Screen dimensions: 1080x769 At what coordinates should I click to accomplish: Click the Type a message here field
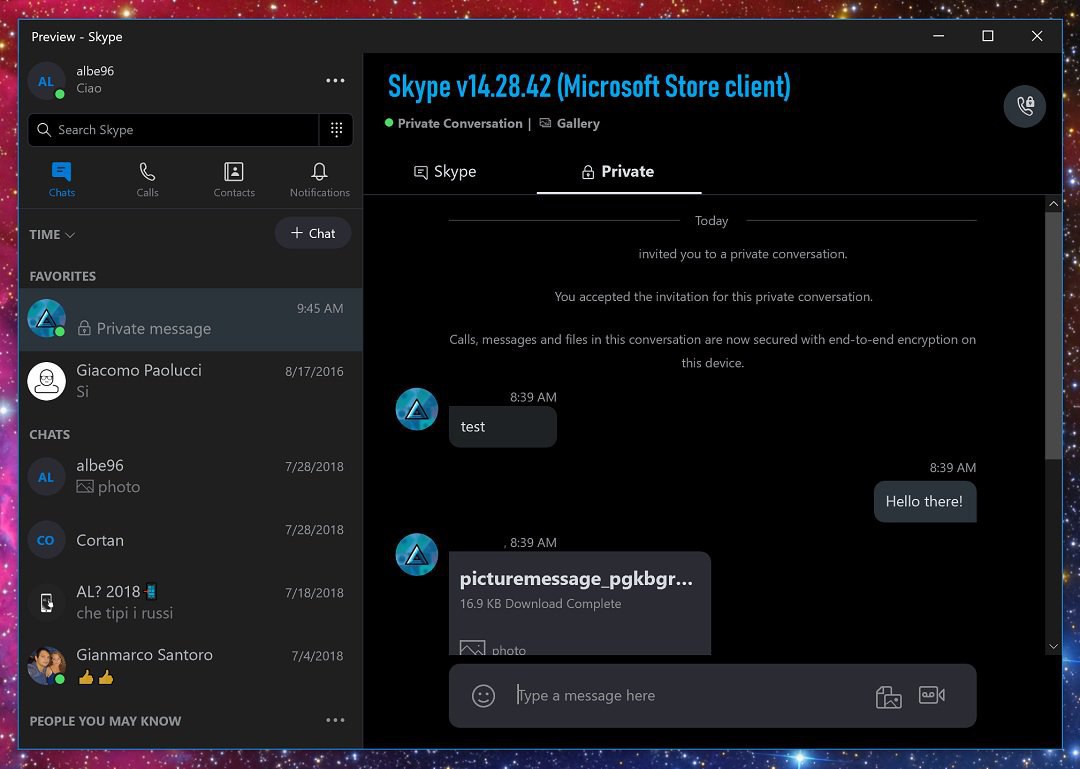click(689, 696)
